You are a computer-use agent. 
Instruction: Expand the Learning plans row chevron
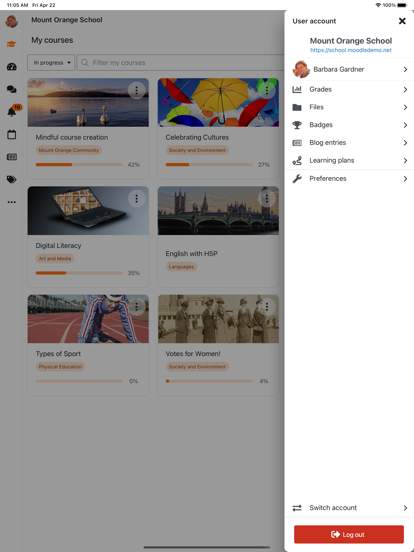pos(405,161)
